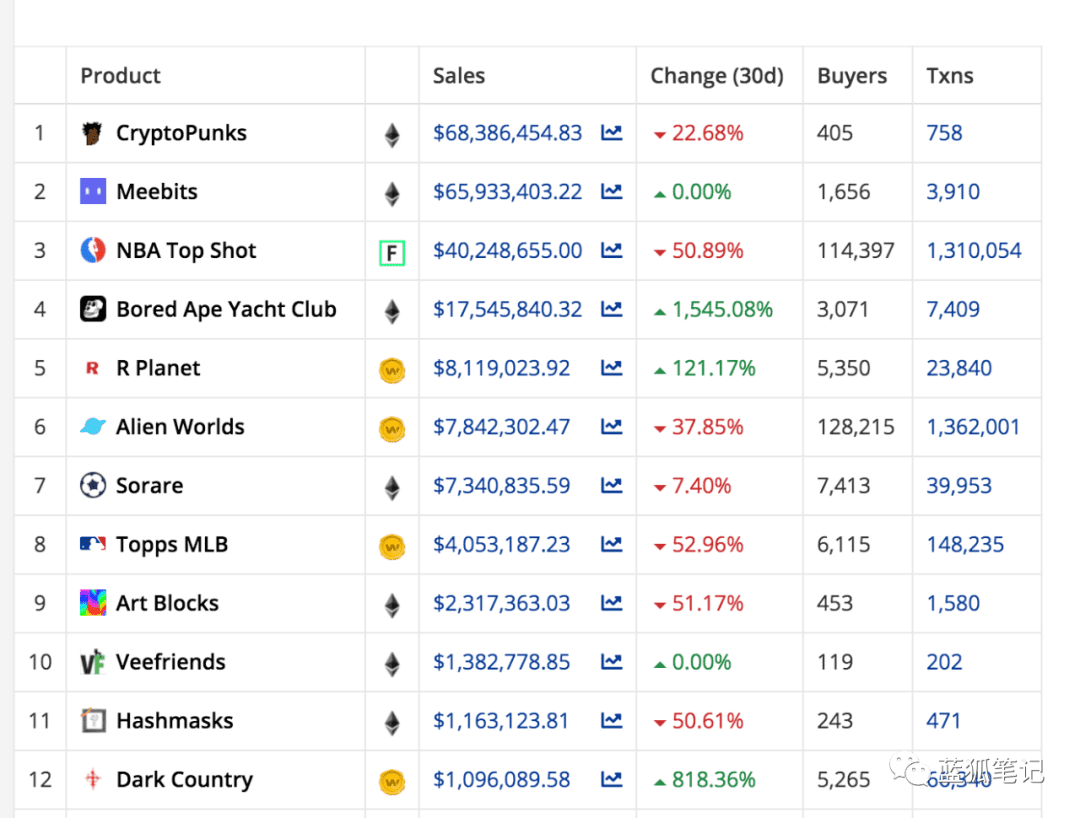Sort table by Product column header
This screenshot has width=1080, height=818.
click(x=121, y=75)
